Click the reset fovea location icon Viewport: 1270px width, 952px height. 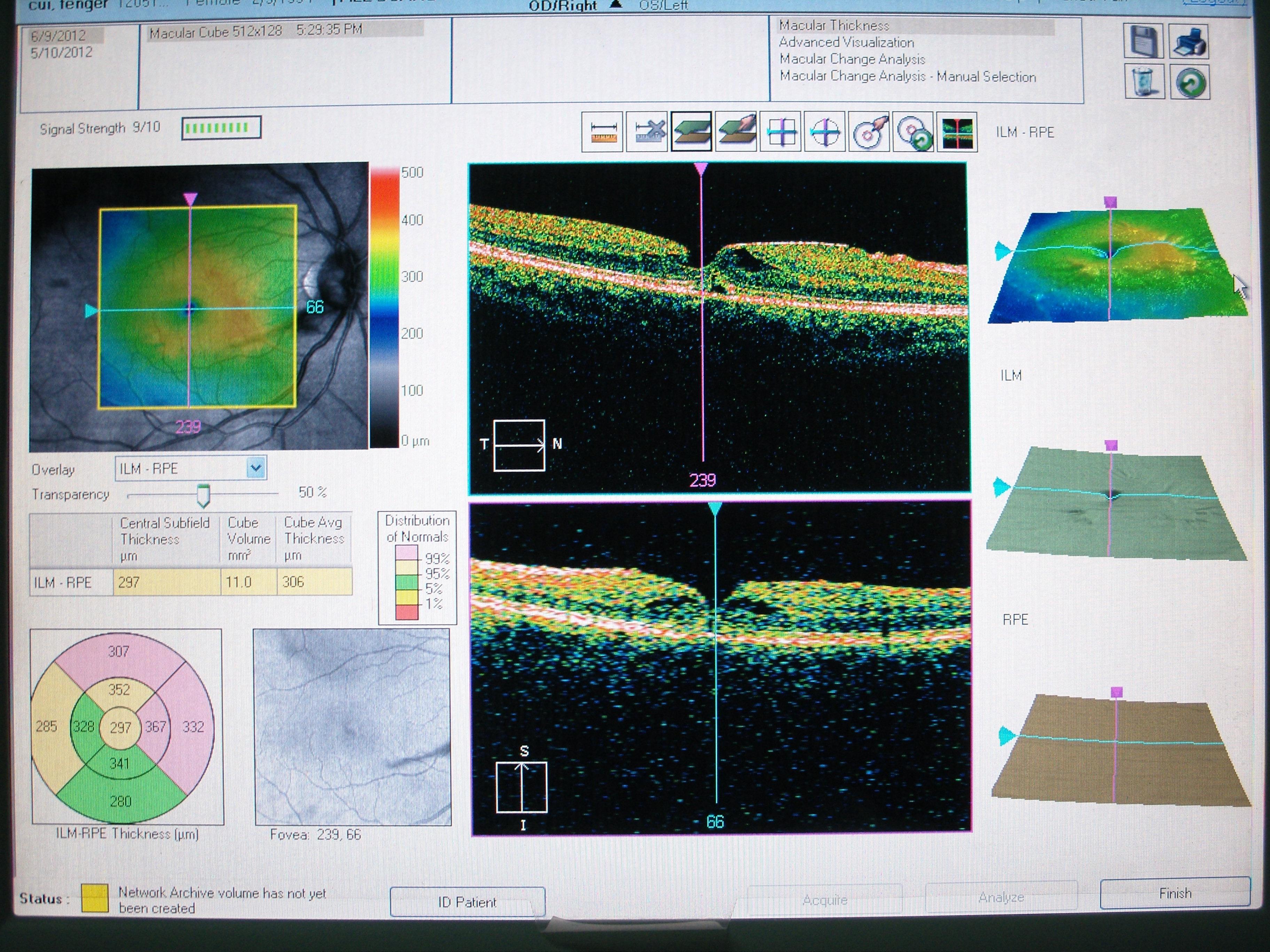coord(914,132)
